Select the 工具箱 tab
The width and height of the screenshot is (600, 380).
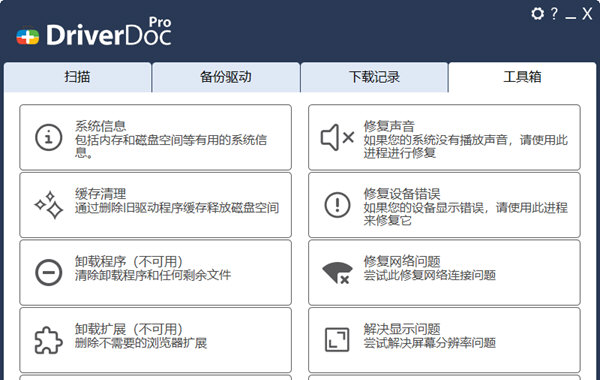coord(522,77)
